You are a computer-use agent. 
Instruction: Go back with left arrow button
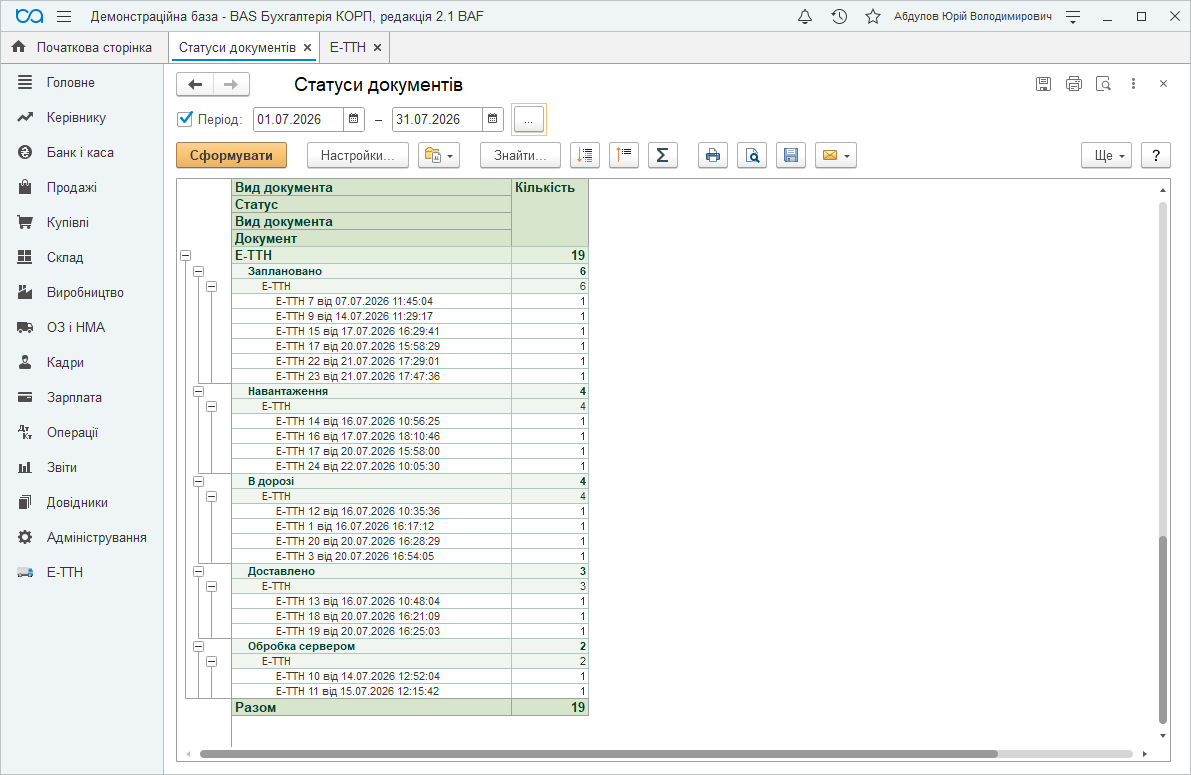(x=195, y=84)
